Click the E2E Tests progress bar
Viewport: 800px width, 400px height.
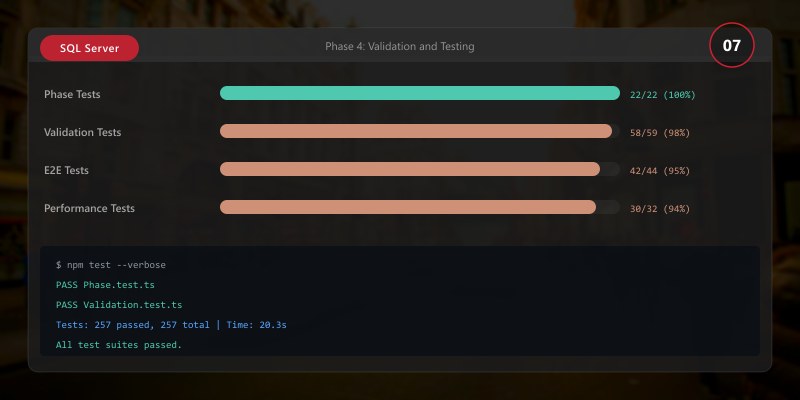[x=420, y=169]
